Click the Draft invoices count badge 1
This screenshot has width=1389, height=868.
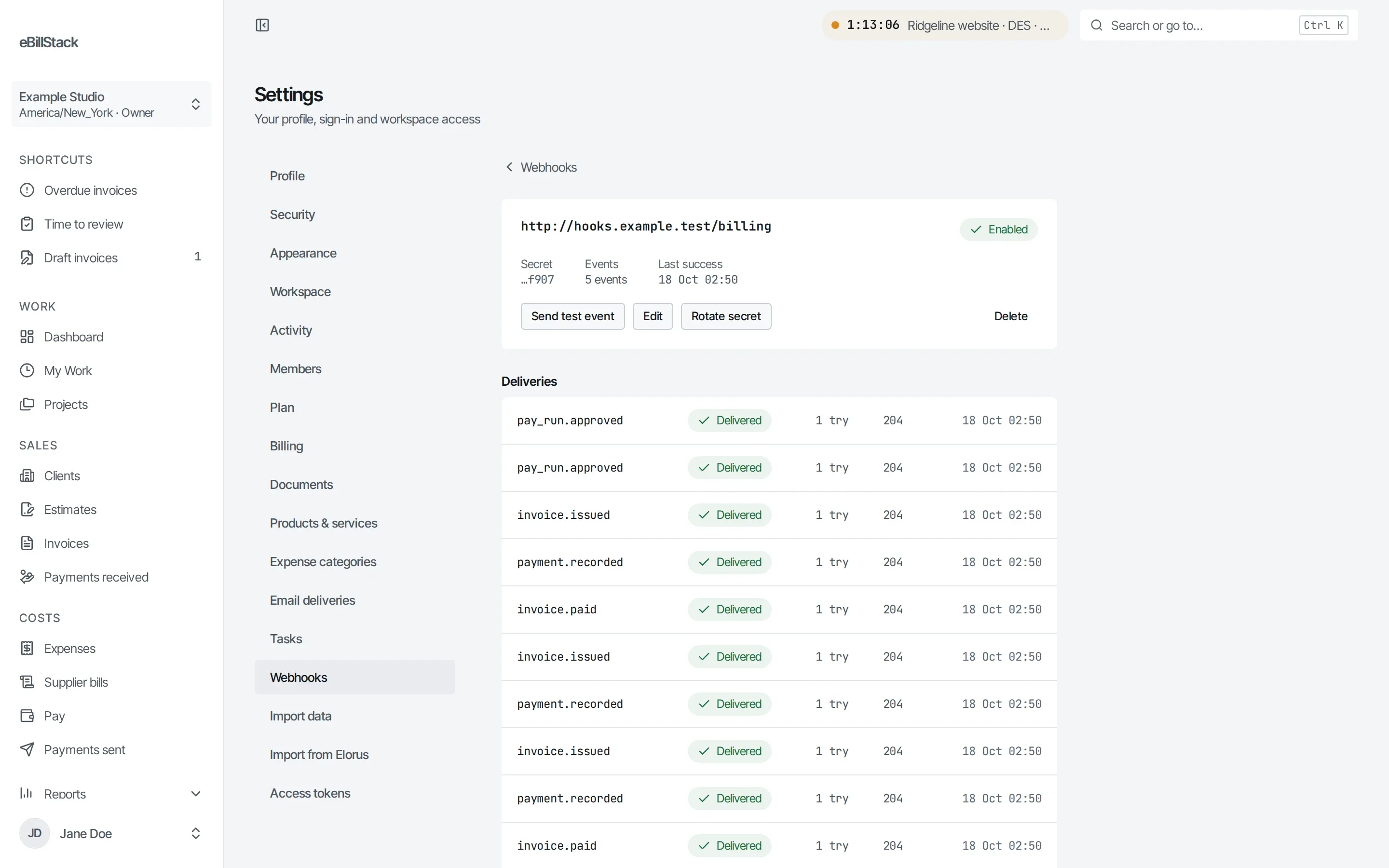197,257
